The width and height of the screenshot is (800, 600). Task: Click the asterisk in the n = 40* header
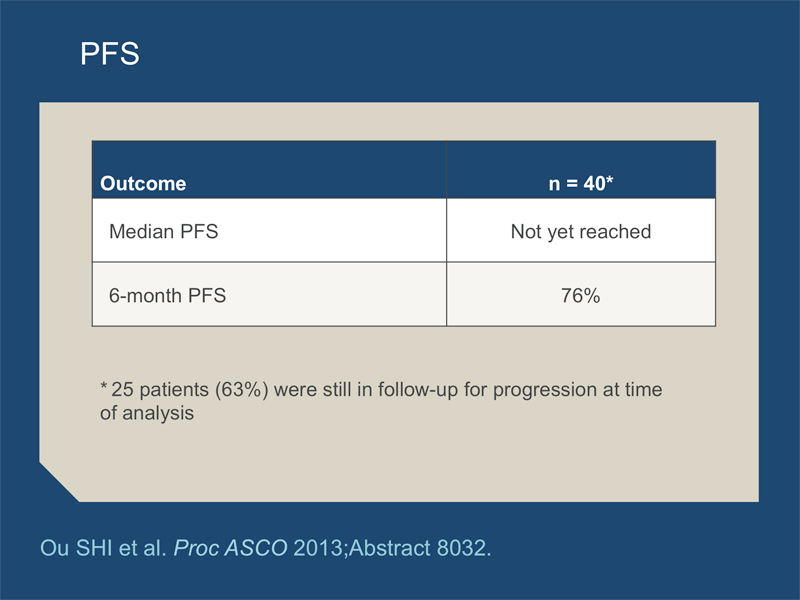click(x=609, y=180)
